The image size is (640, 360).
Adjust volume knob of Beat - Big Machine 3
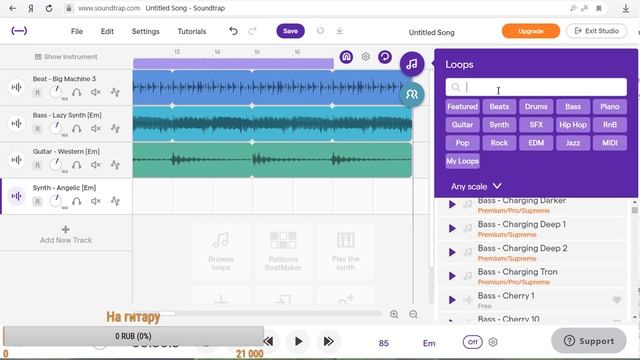pos(56,92)
